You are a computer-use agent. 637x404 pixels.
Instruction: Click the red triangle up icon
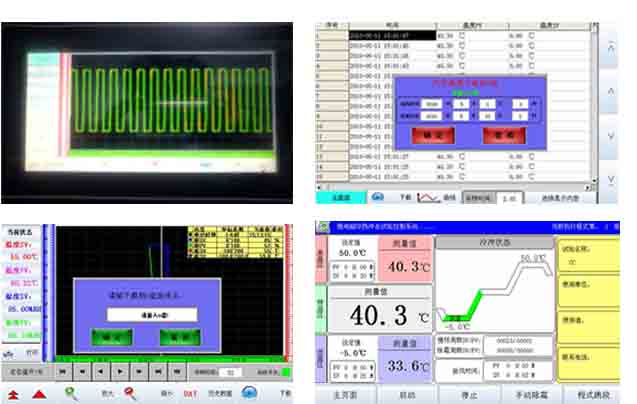tap(39, 393)
